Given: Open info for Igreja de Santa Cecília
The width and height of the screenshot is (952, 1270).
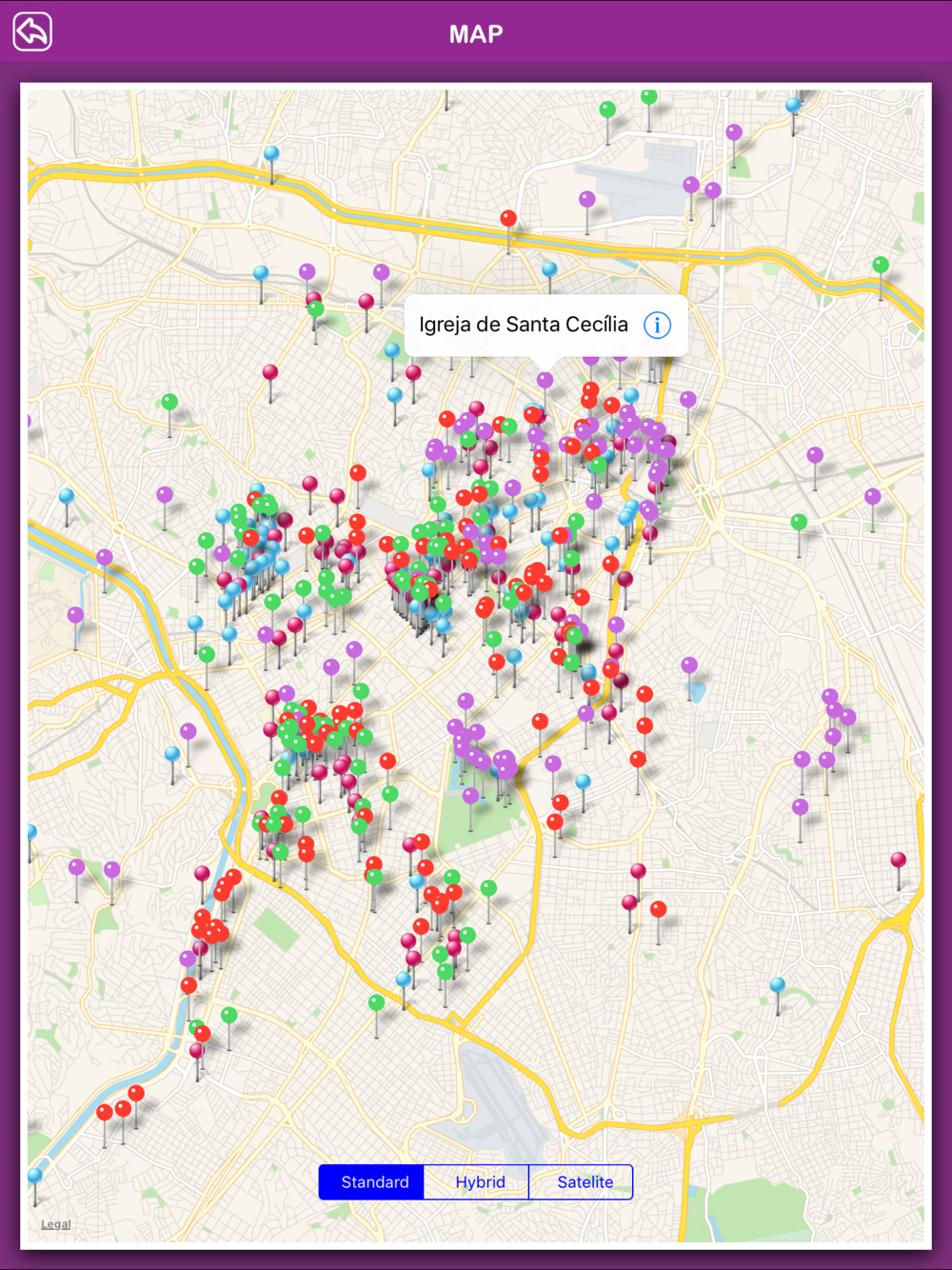Looking at the screenshot, I should [657, 325].
